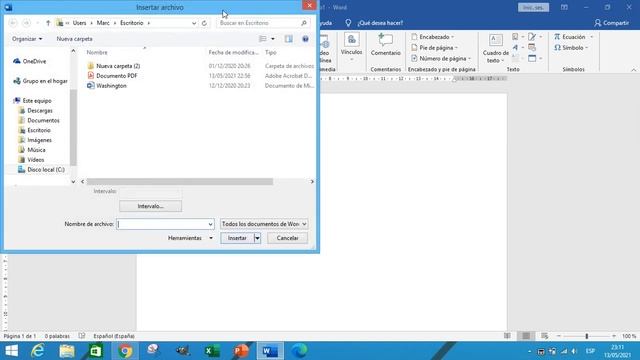
Task: Open the Nombre de archivo dropdown
Action: [x=210, y=224]
